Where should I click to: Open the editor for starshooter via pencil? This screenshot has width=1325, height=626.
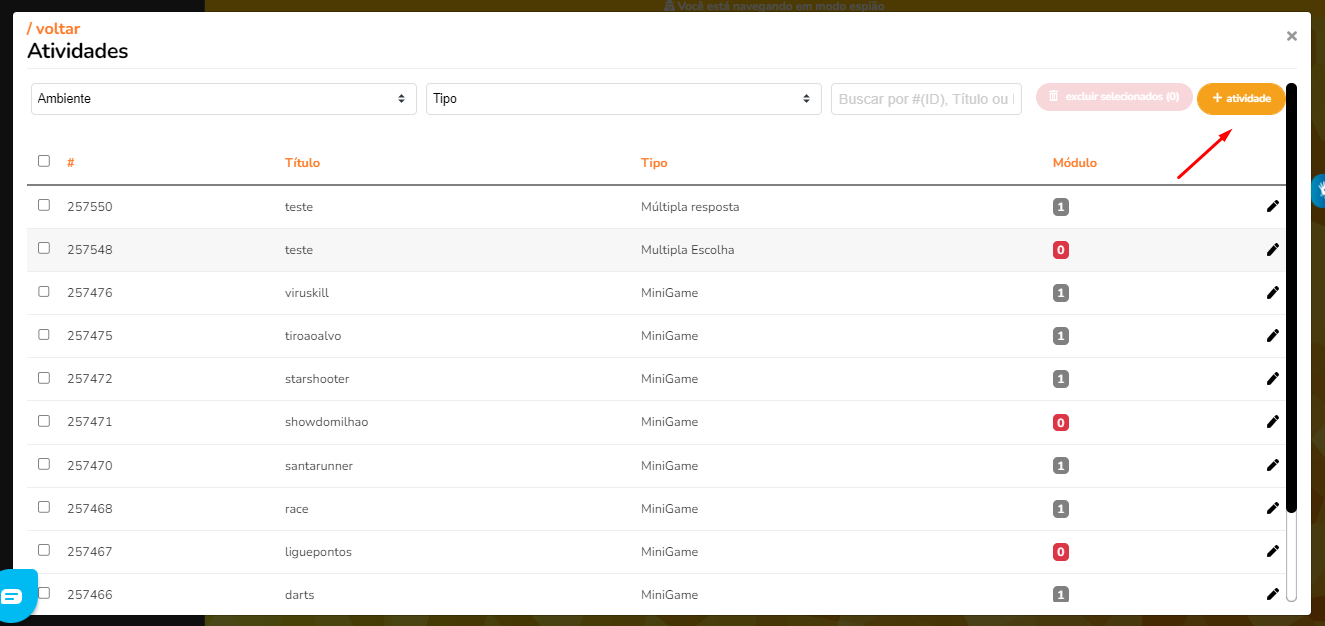click(1272, 378)
